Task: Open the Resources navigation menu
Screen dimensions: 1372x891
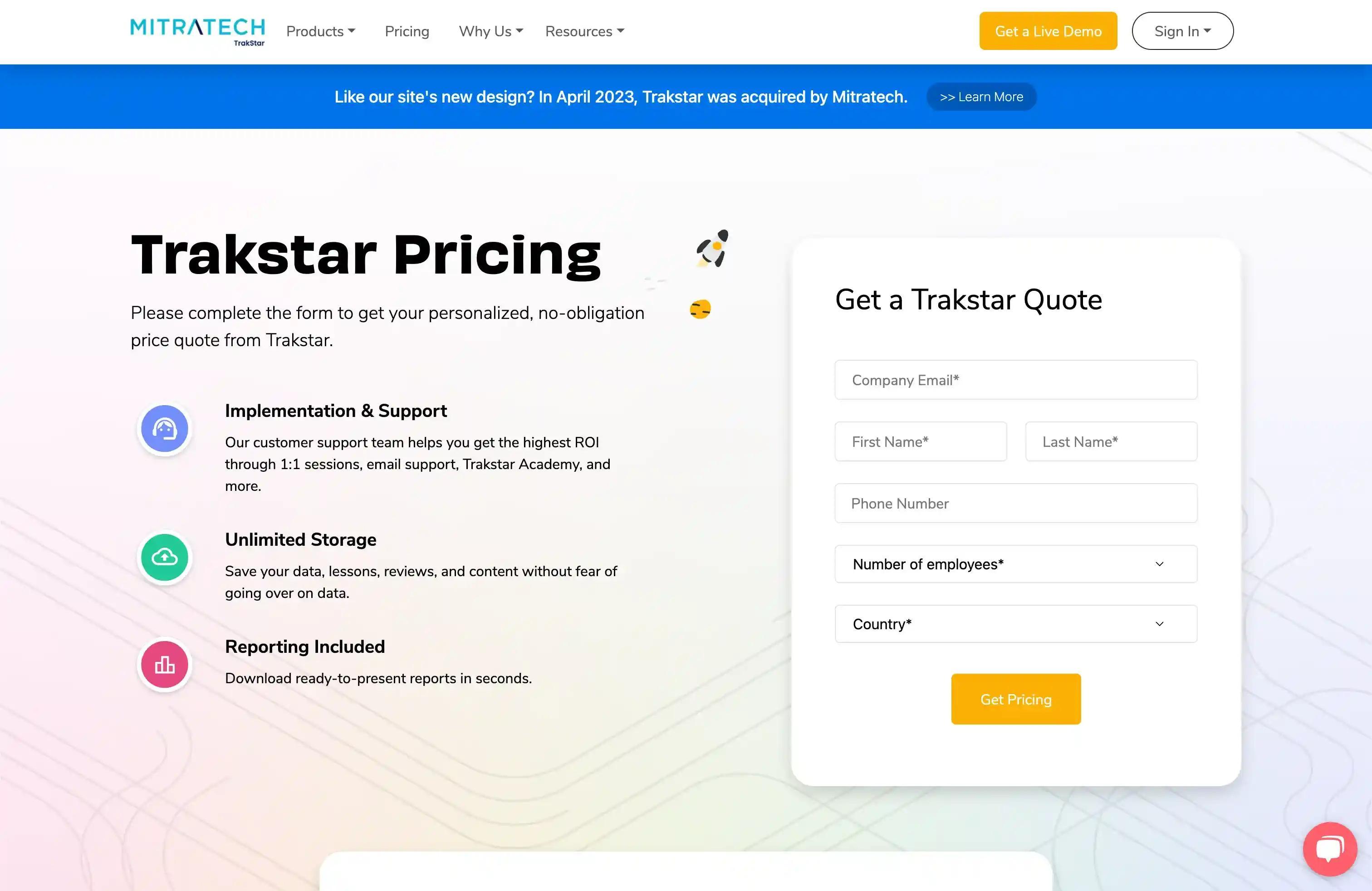Action: pyautogui.click(x=583, y=31)
